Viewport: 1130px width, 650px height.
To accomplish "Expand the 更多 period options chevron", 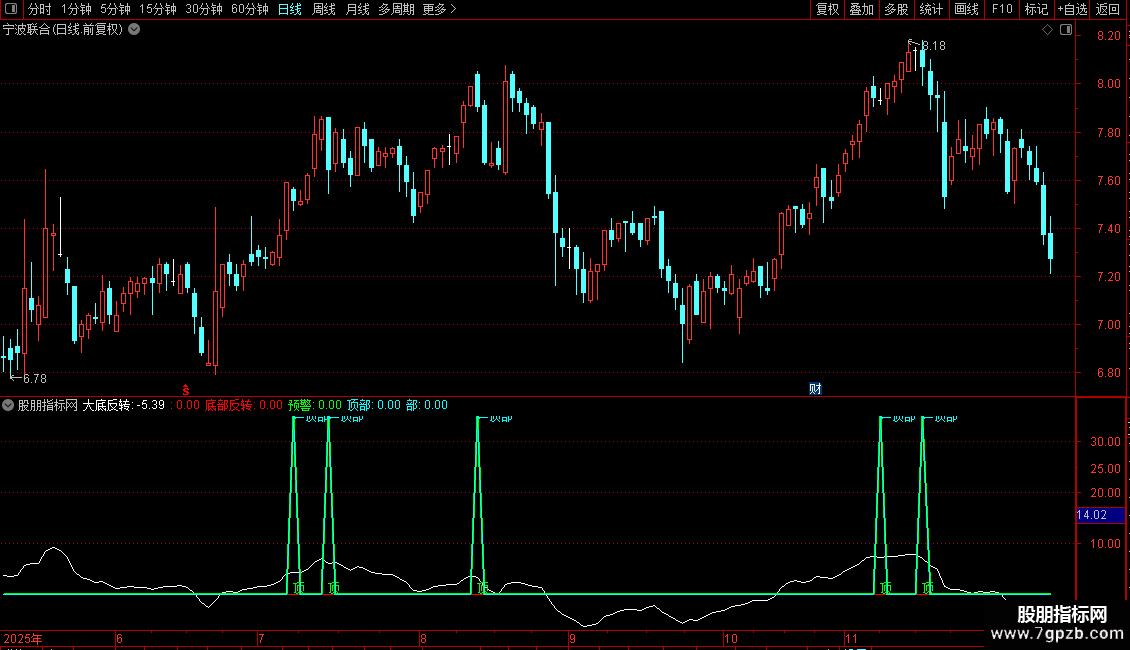I will (453, 9).
